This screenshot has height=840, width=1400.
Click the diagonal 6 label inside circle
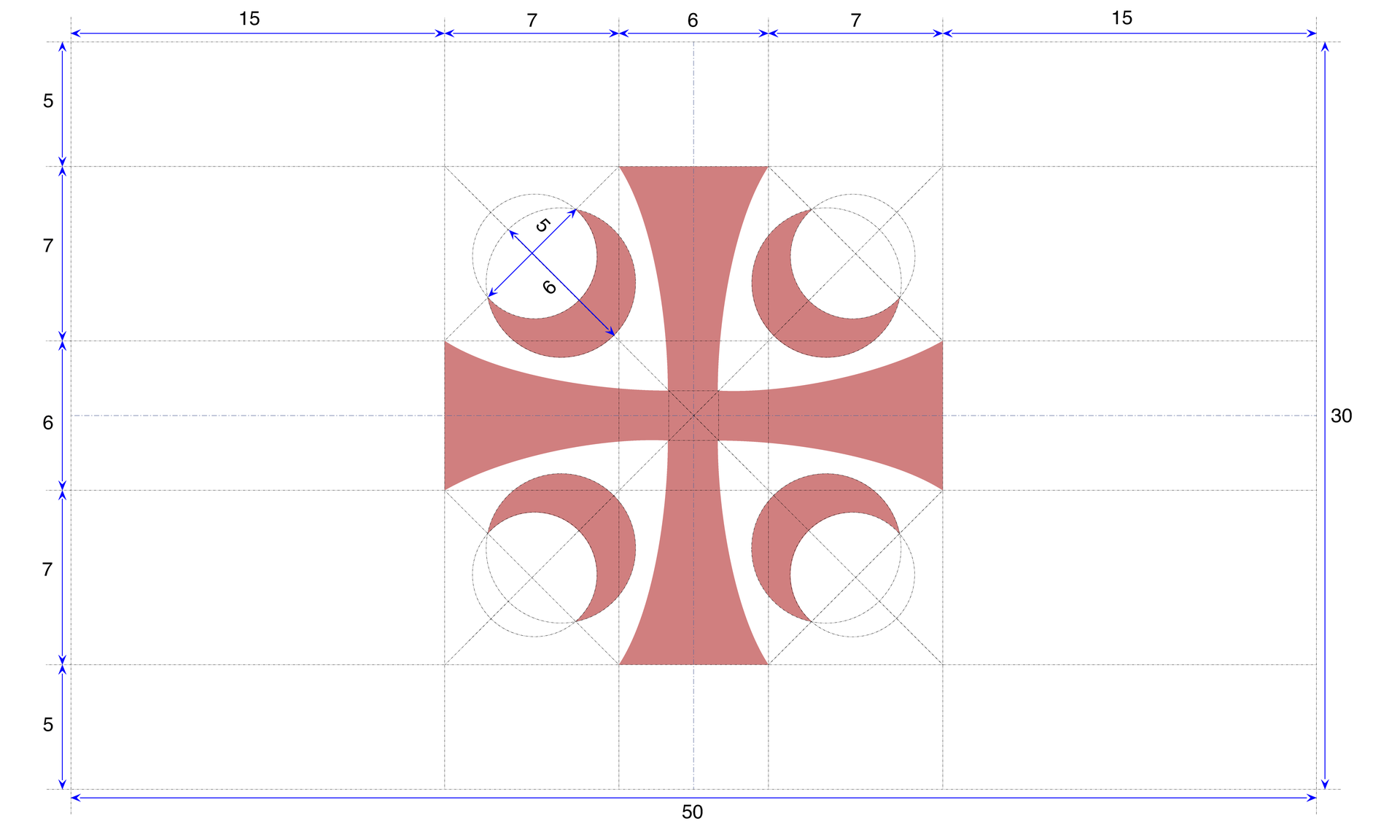pyautogui.click(x=551, y=287)
